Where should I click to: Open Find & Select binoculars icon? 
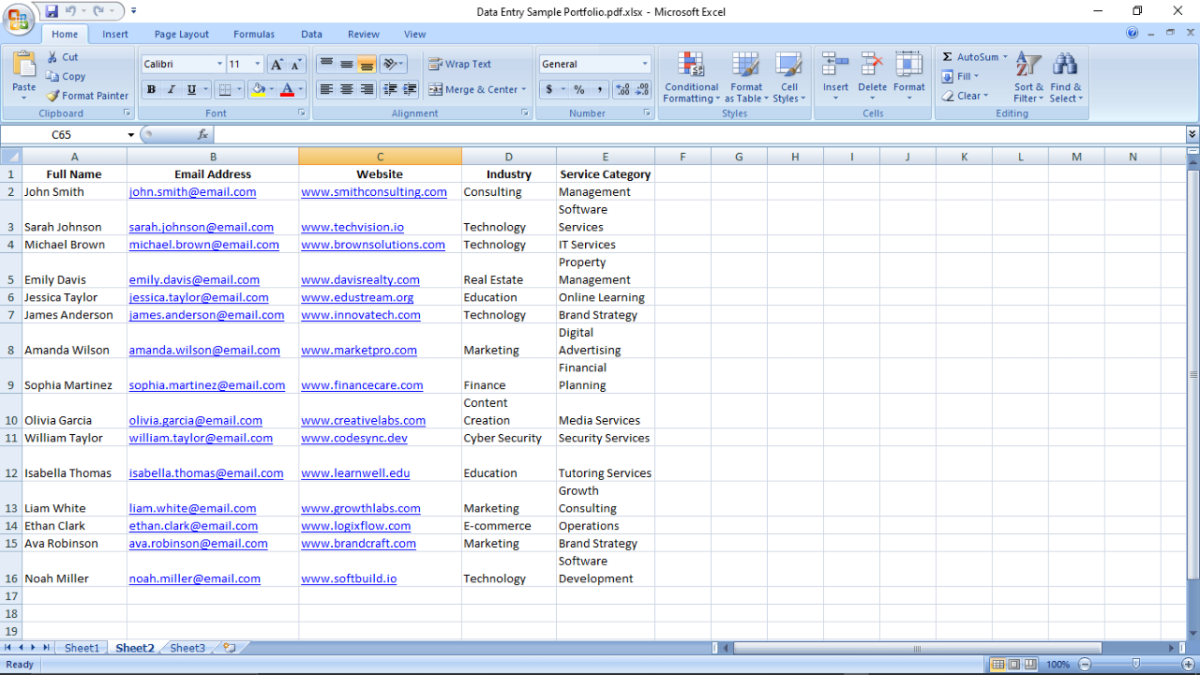1064,66
